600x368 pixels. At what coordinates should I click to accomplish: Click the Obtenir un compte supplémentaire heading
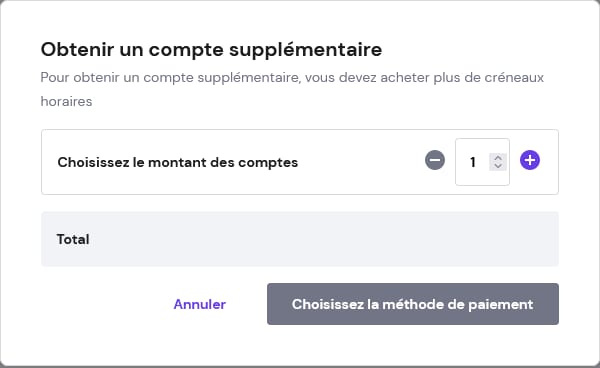[211, 50]
